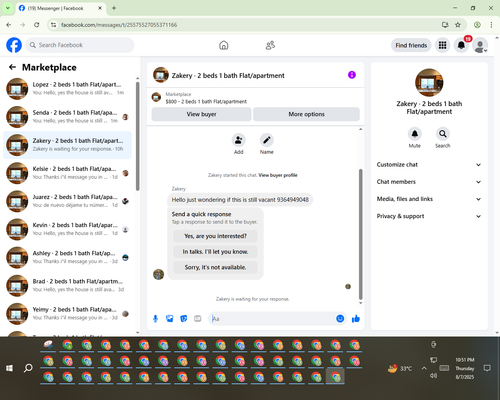Click the Search magnifier in chat panel
Viewport: 500px width, 400px height.
[x=443, y=134]
